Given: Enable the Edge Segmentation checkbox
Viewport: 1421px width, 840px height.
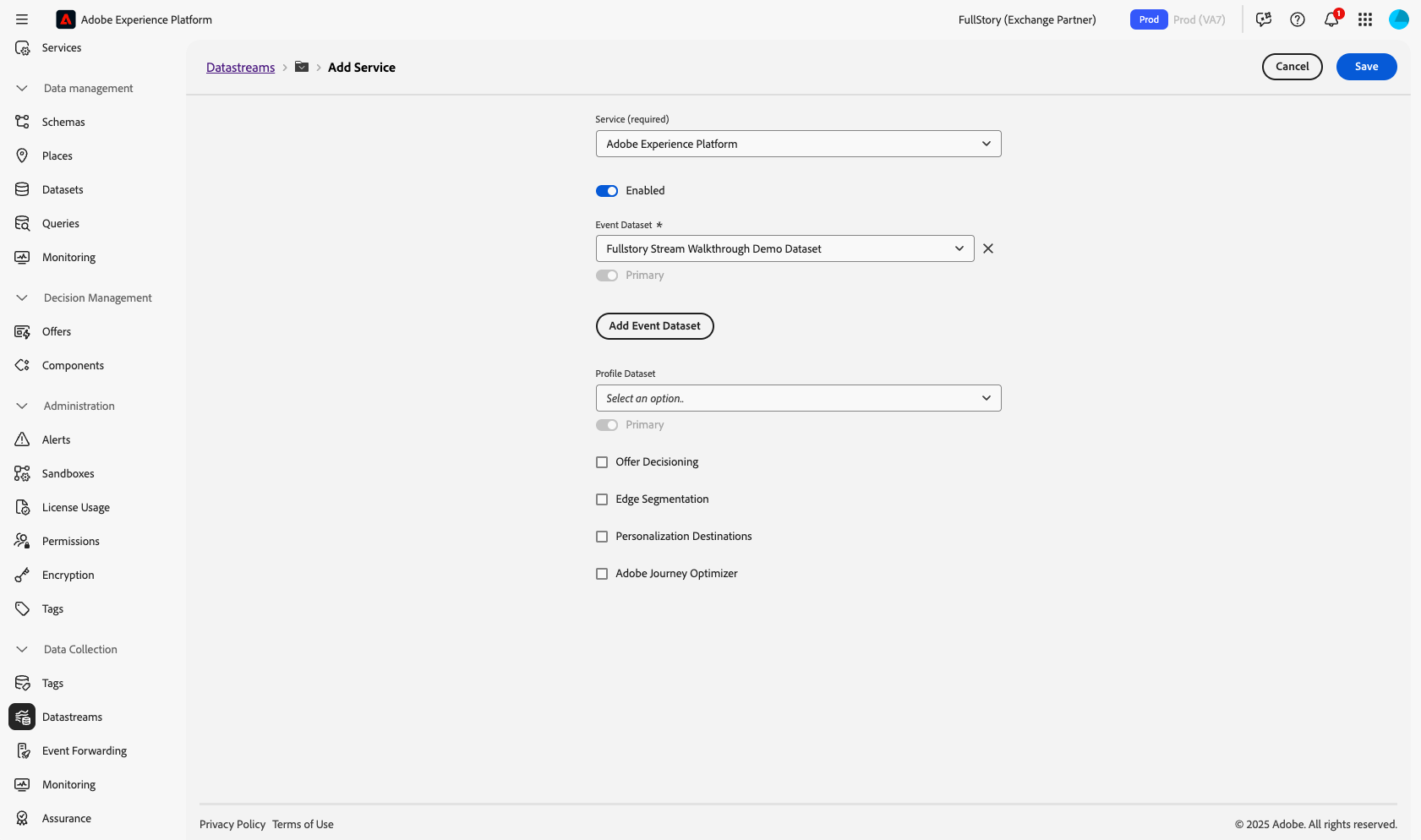Looking at the screenshot, I should coord(602,499).
